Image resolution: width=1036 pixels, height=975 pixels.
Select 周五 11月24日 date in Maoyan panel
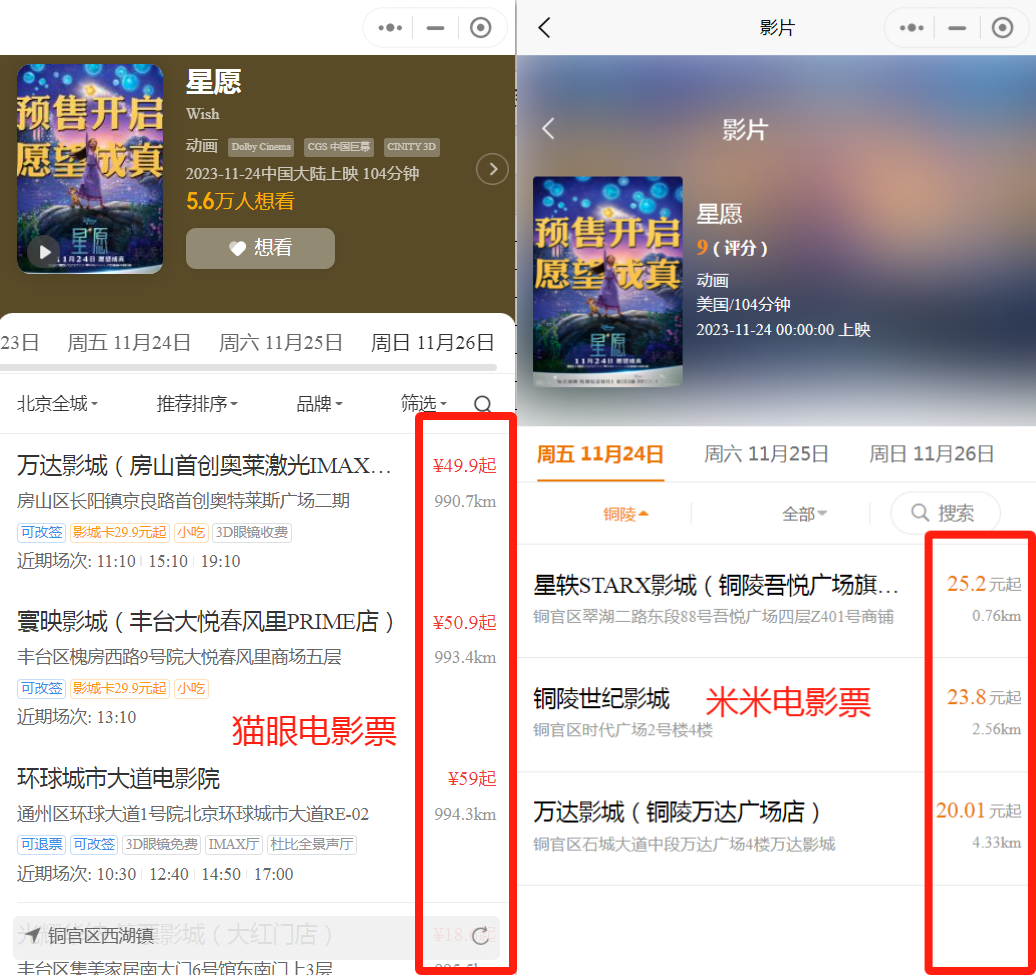129,342
